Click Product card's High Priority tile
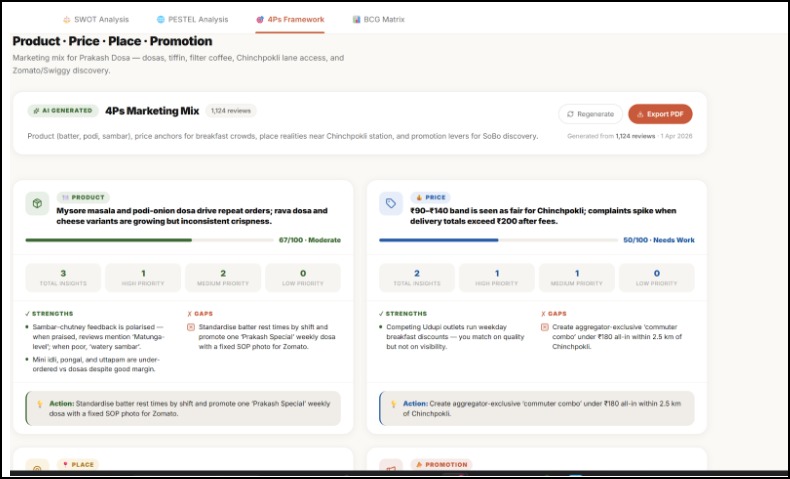The width and height of the screenshot is (790, 479). coord(143,278)
